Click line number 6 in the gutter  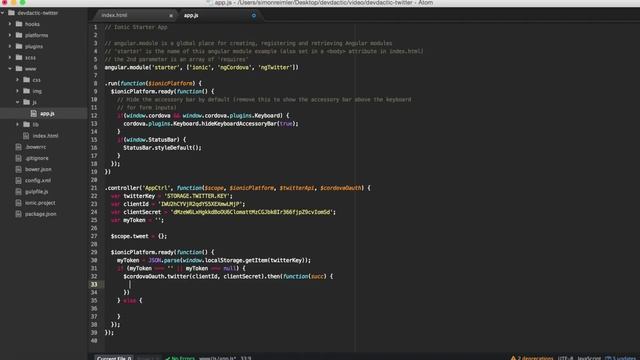point(96,67)
